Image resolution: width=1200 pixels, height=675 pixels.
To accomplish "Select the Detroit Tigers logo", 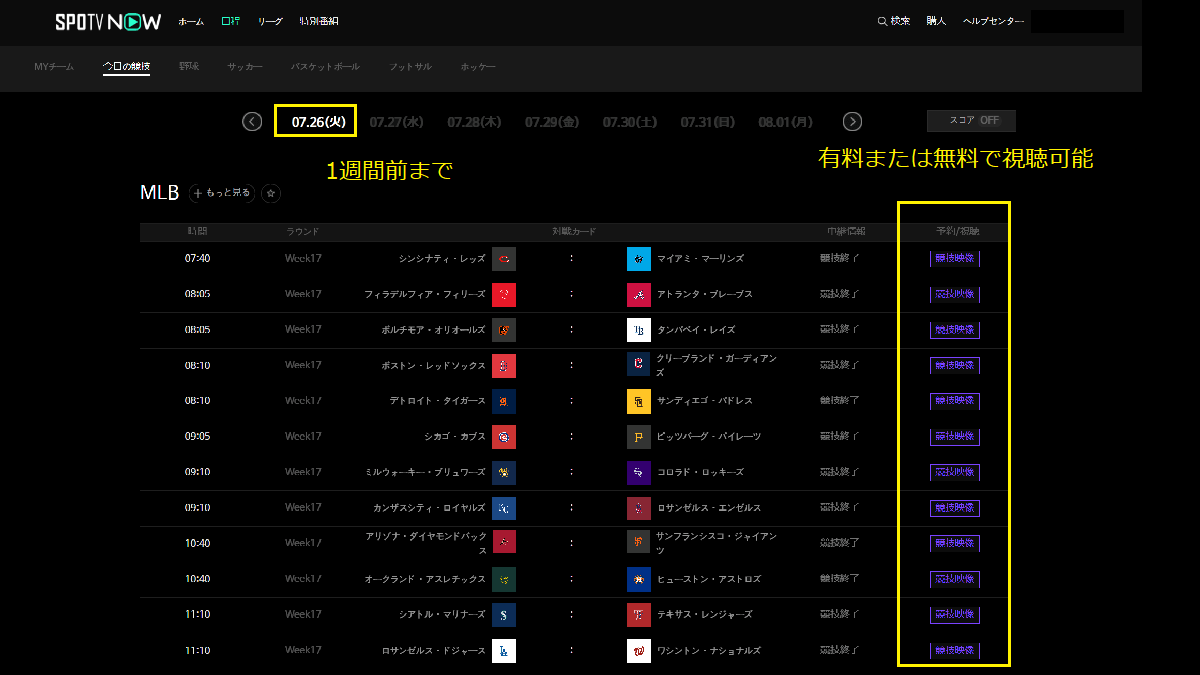I will click(504, 401).
